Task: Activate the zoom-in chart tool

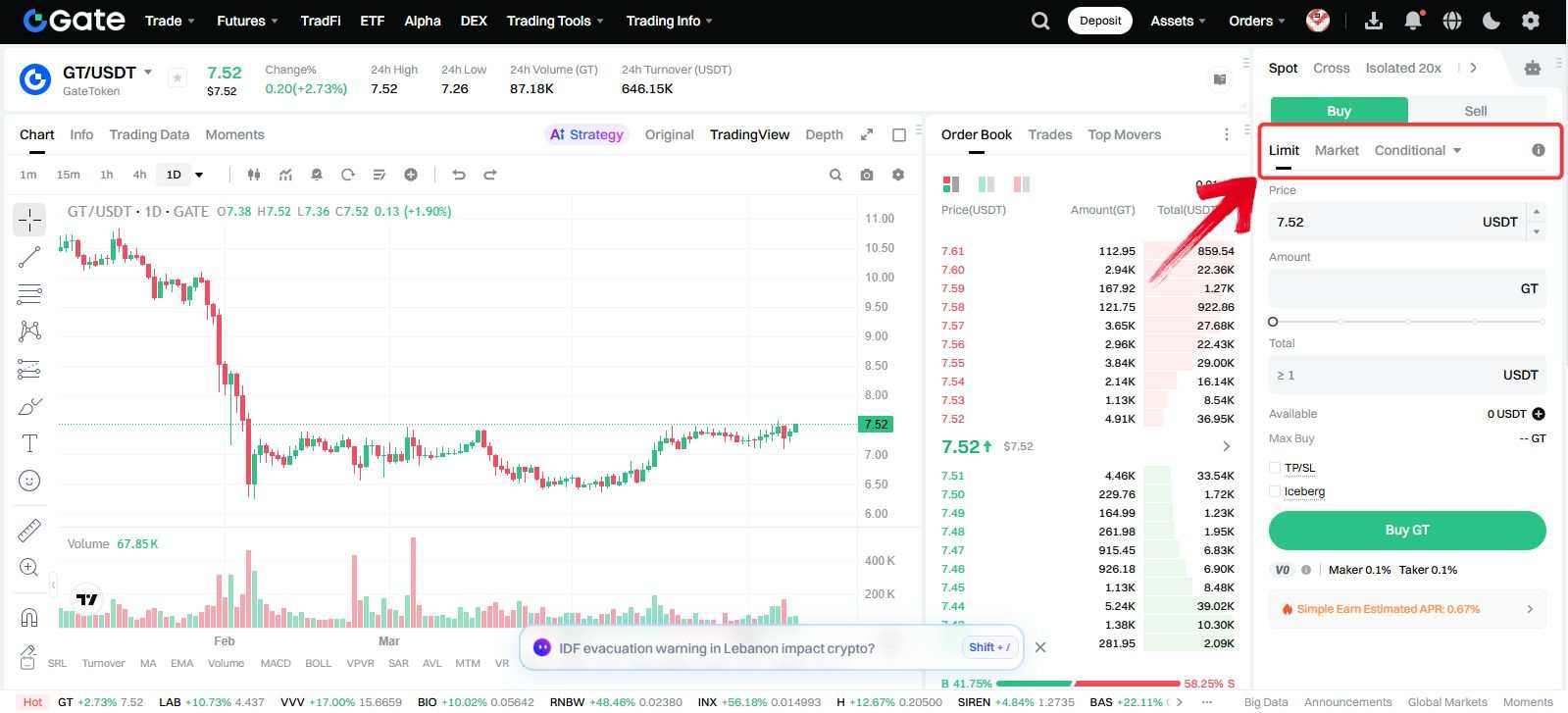Action: coord(29,567)
